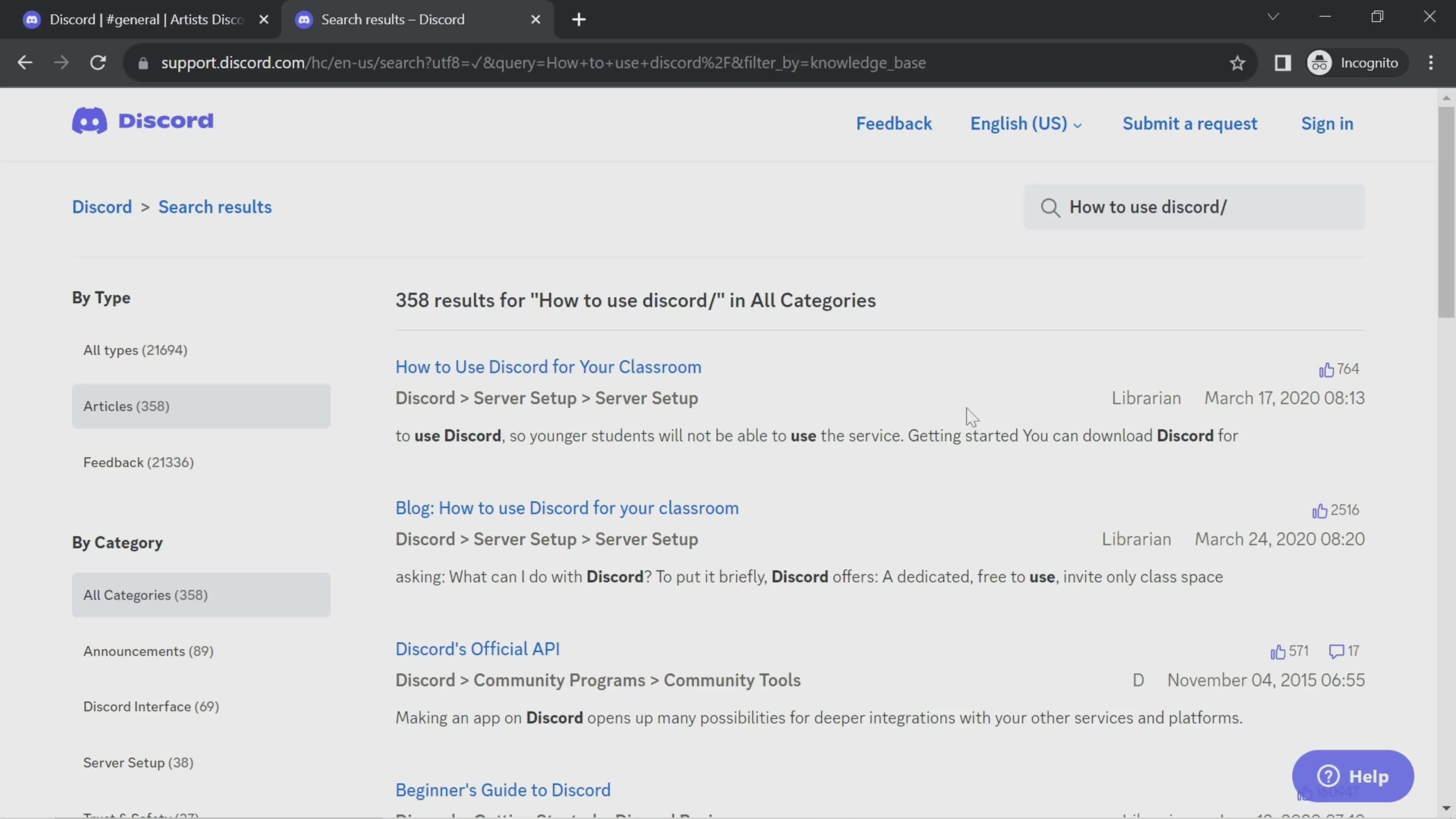Click the site lock icon in address bar
1456x819 pixels.
(143, 63)
